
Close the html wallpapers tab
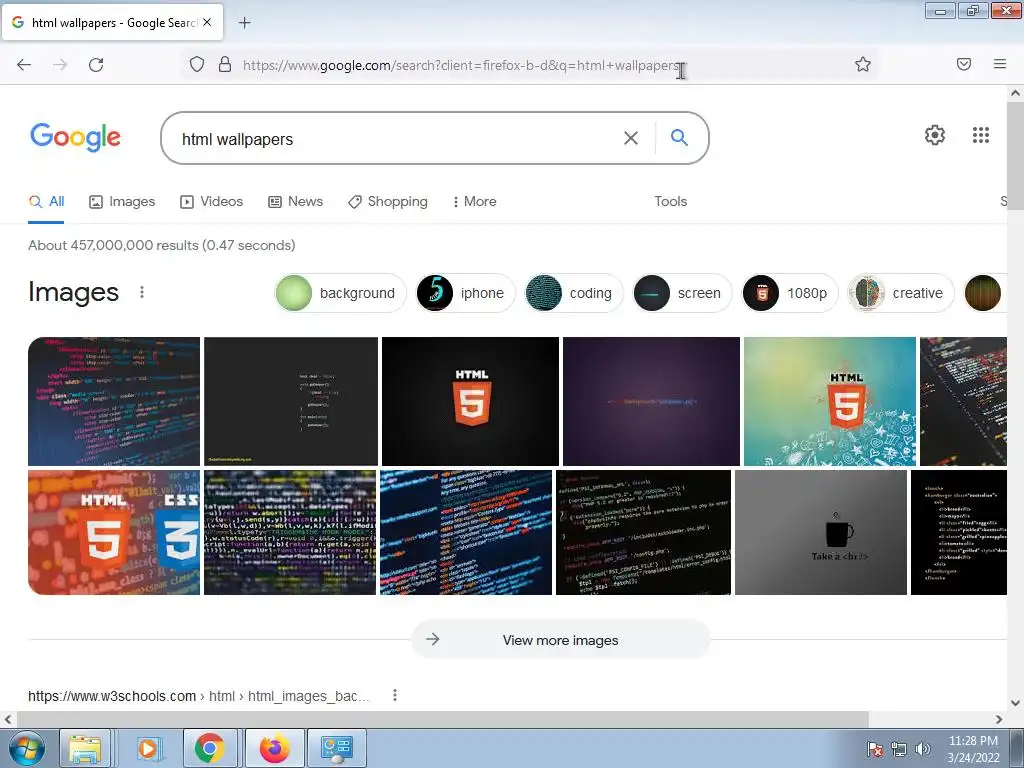pos(207,22)
